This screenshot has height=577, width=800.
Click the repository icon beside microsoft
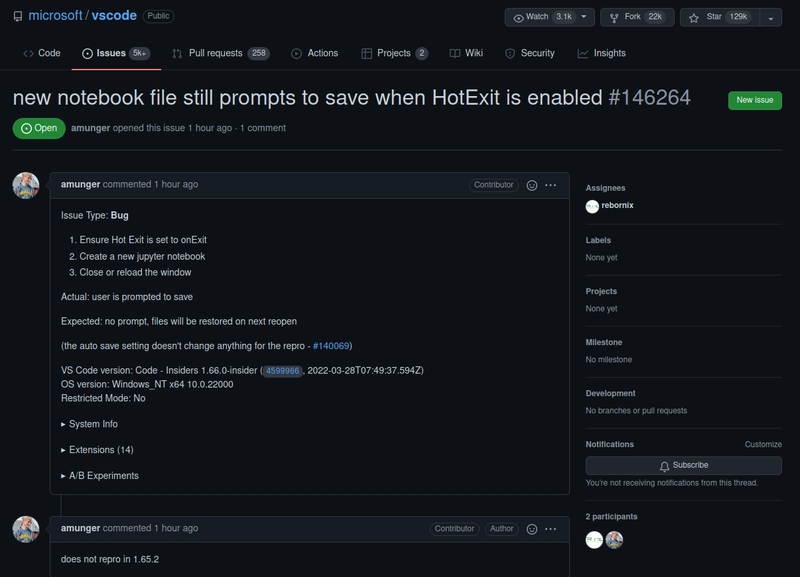18,16
